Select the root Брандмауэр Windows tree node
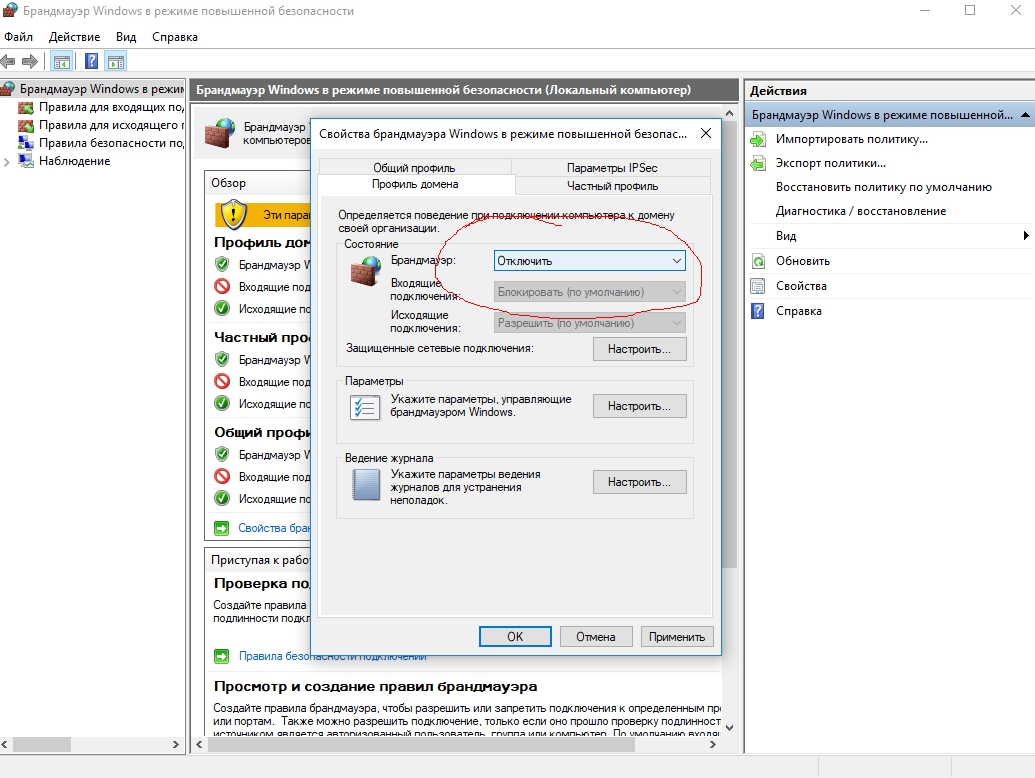 [x=102, y=89]
